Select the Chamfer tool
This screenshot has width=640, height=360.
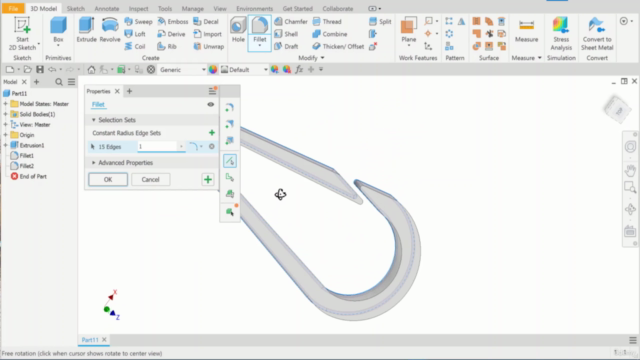pyautogui.click(x=291, y=22)
